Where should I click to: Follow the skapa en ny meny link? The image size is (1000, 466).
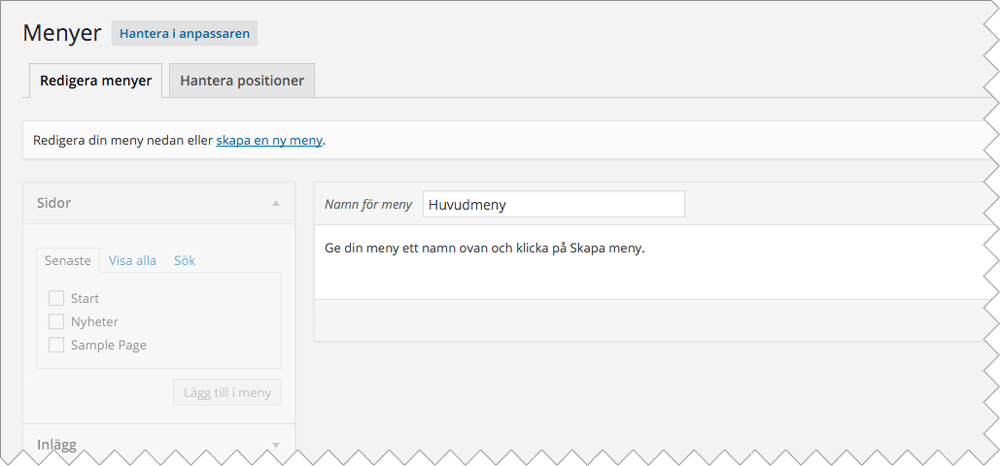pos(269,140)
